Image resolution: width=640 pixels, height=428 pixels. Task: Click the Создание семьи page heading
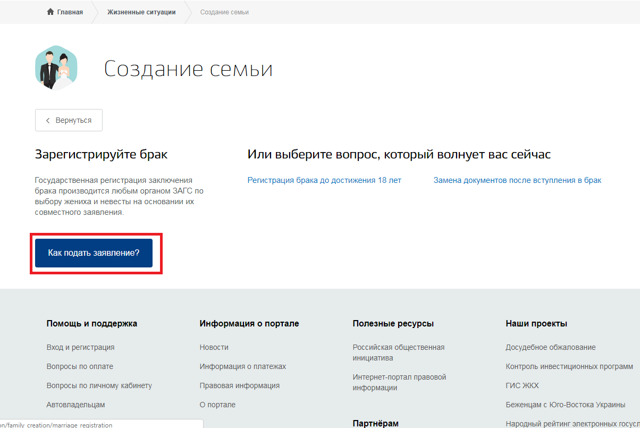(188, 69)
